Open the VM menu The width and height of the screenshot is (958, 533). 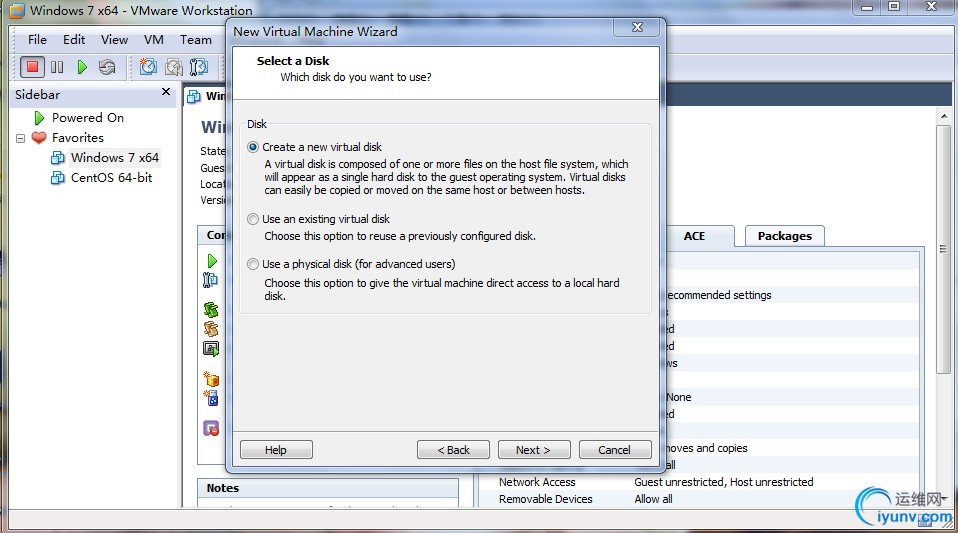point(153,40)
